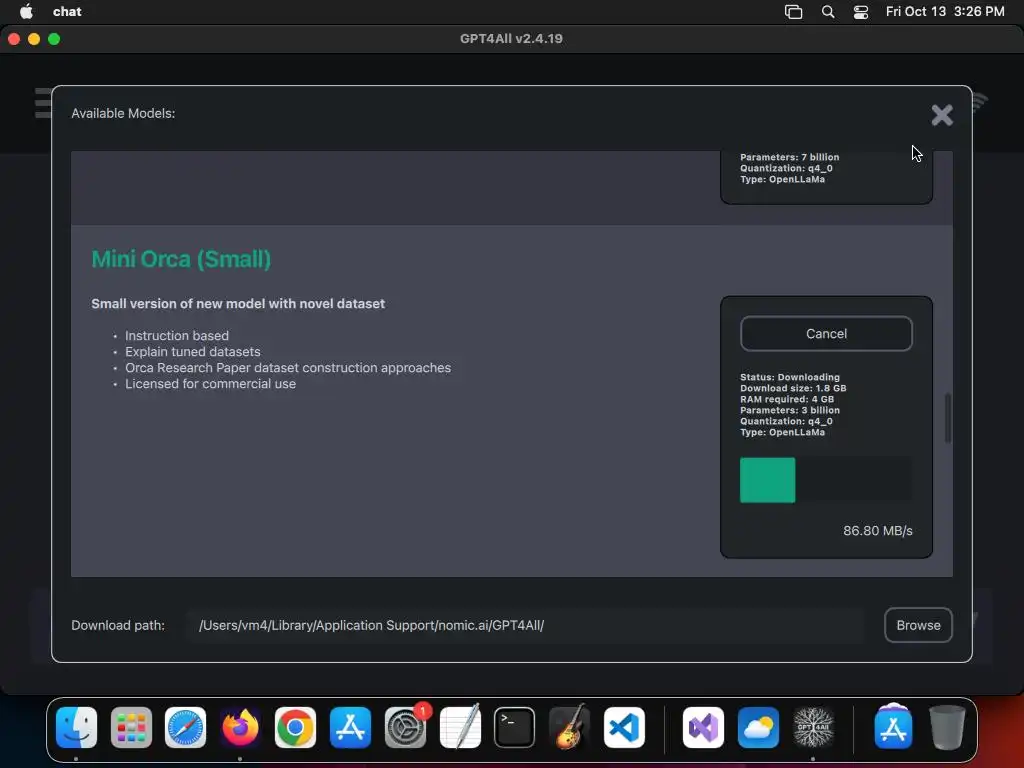Click the Download size: 1.8 GB text
Screen dimensions: 1024x768
pos(793,388)
